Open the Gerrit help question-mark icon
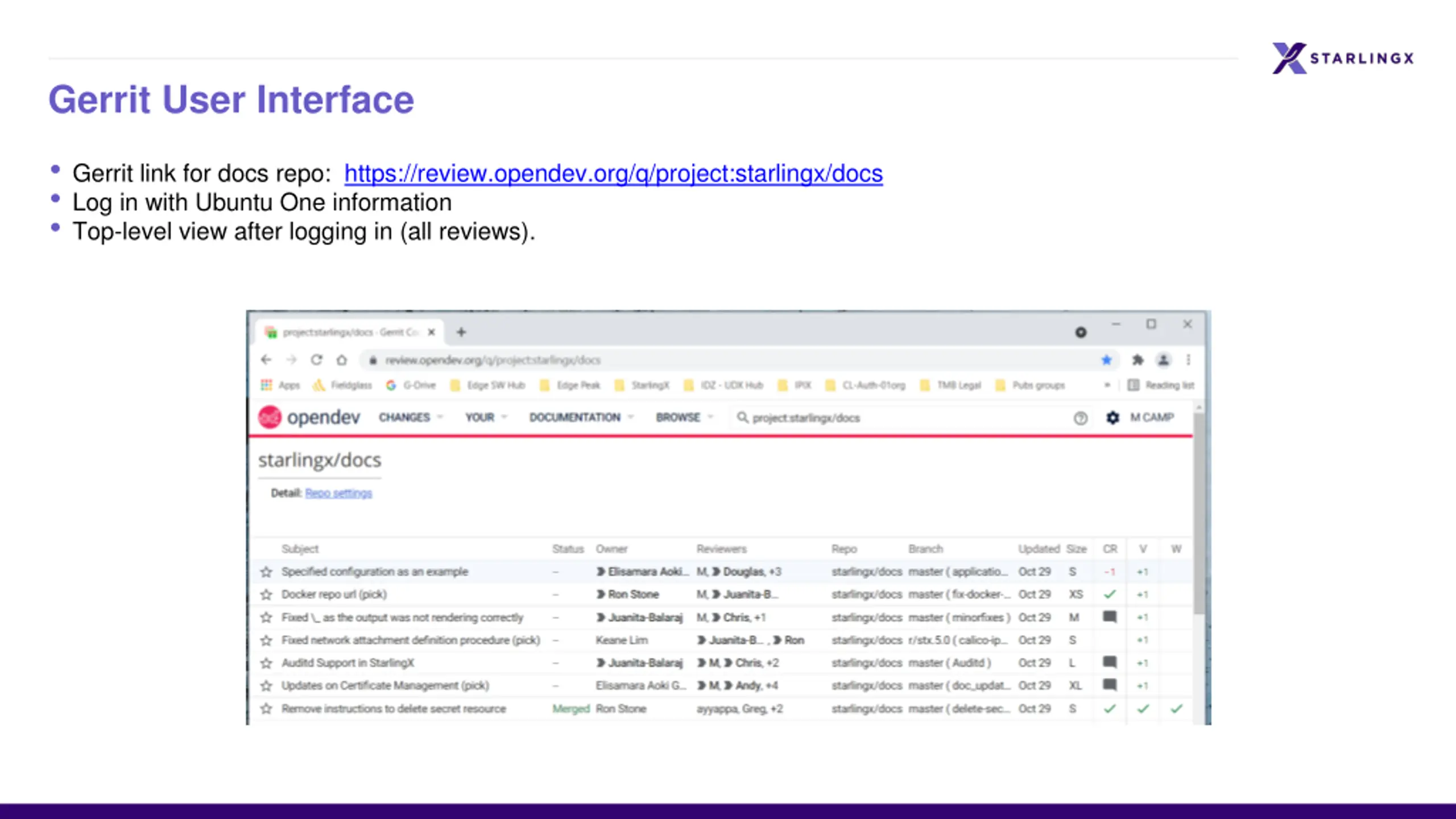The height and width of the screenshot is (819, 1456). pyautogui.click(x=1081, y=419)
